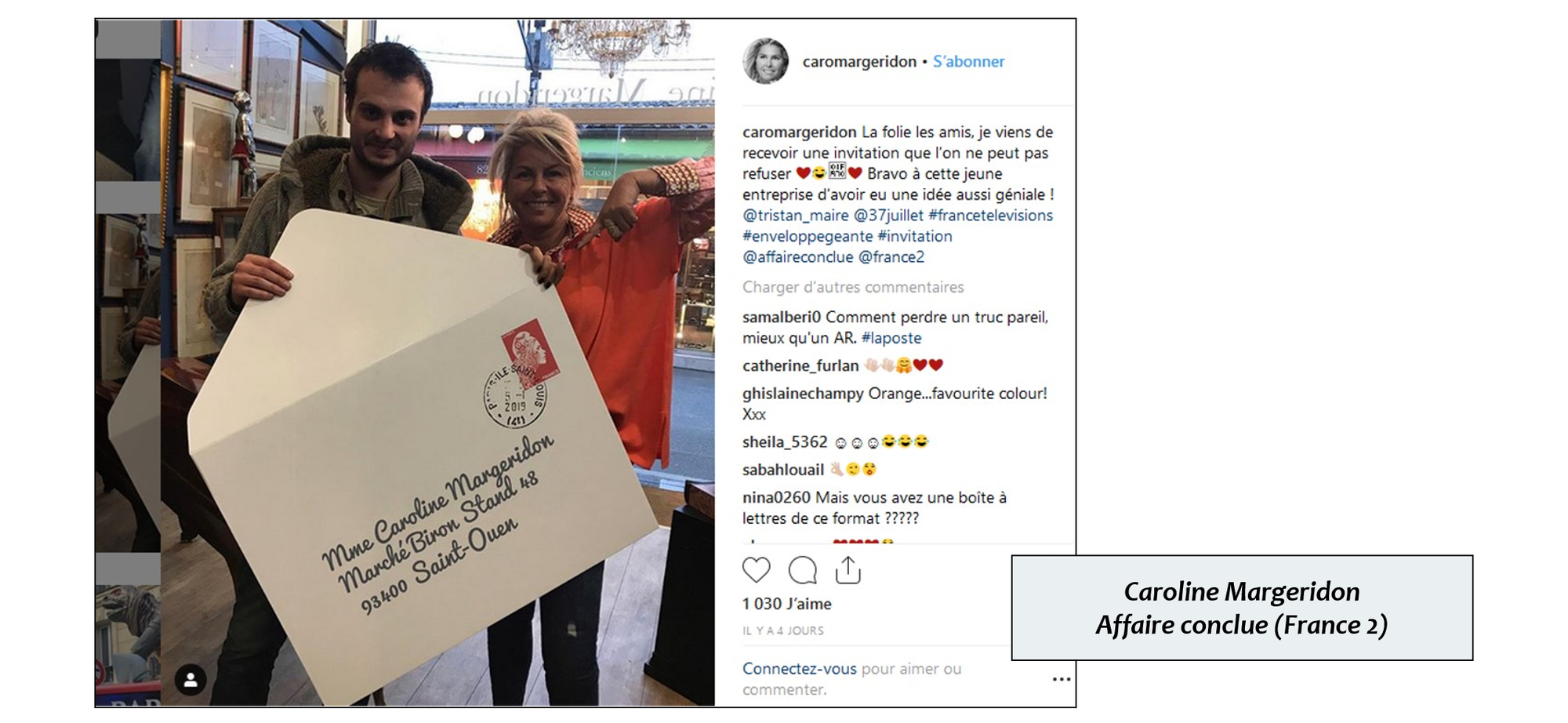Share the post with the share icon
Viewport: 1568px width, 723px height.
click(848, 570)
